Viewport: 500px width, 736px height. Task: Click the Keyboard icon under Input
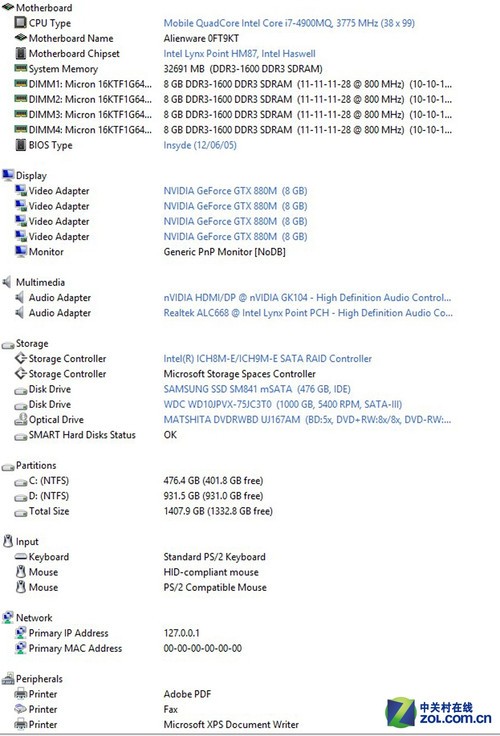[20, 557]
